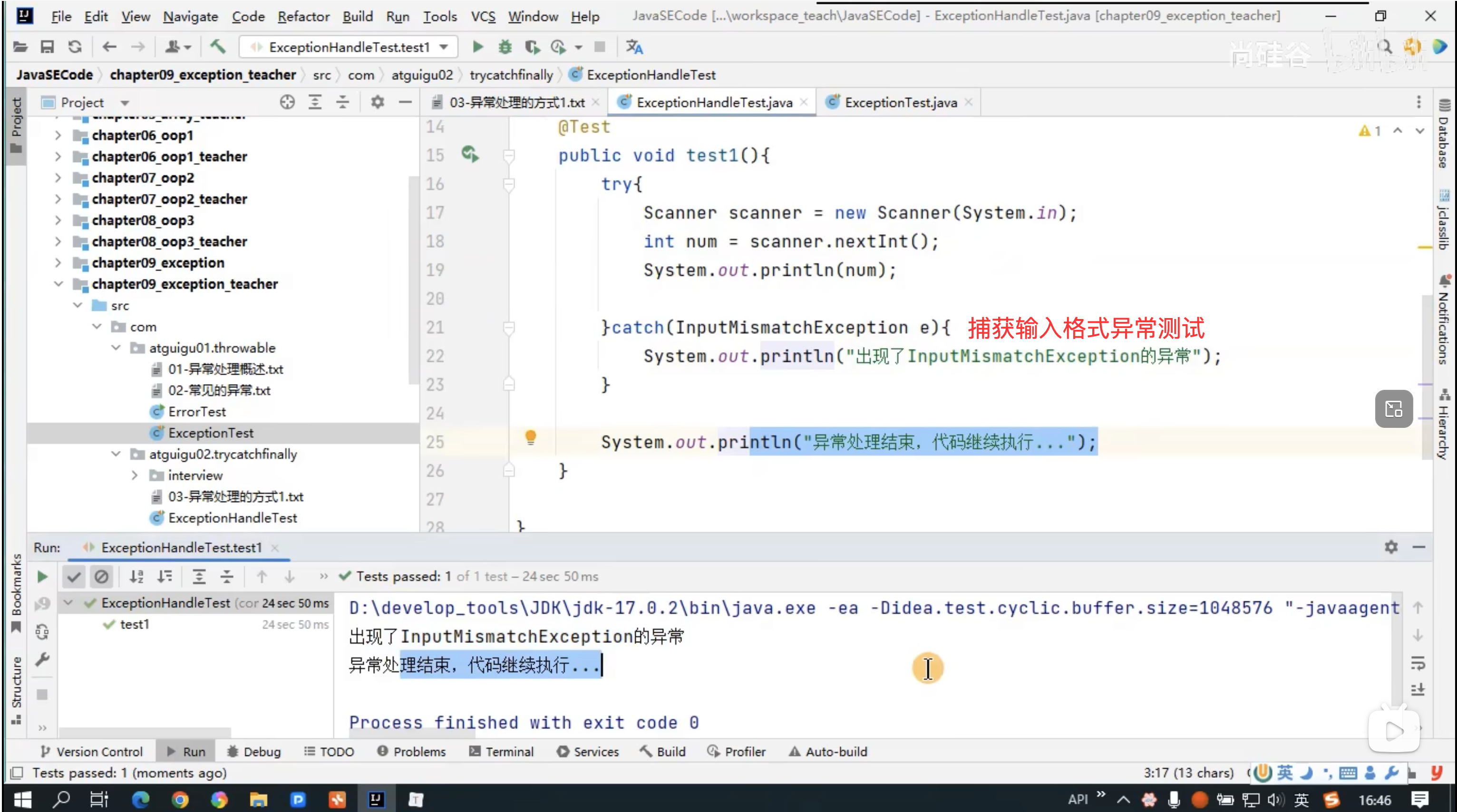
Task: Open Run panel settings gear
Action: pyautogui.click(x=1391, y=547)
